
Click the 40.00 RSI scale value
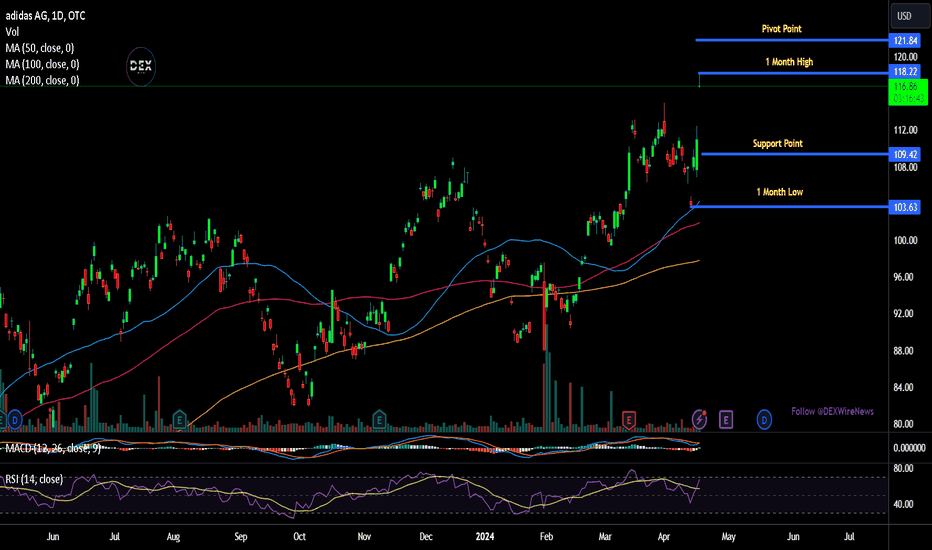coord(903,504)
